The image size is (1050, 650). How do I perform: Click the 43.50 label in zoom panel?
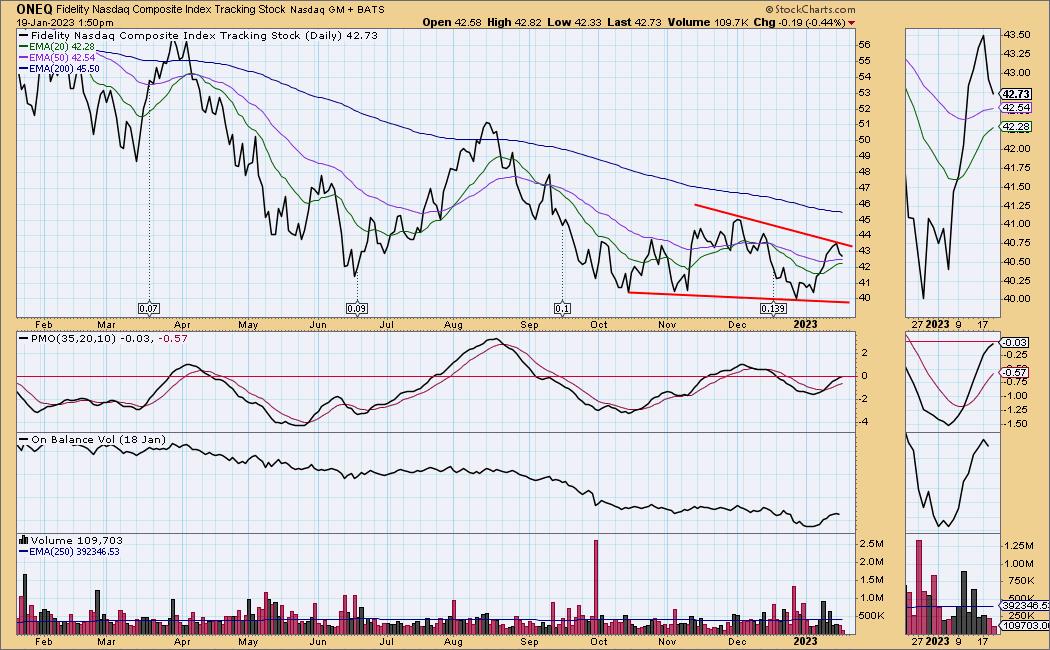tap(1017, 35)
